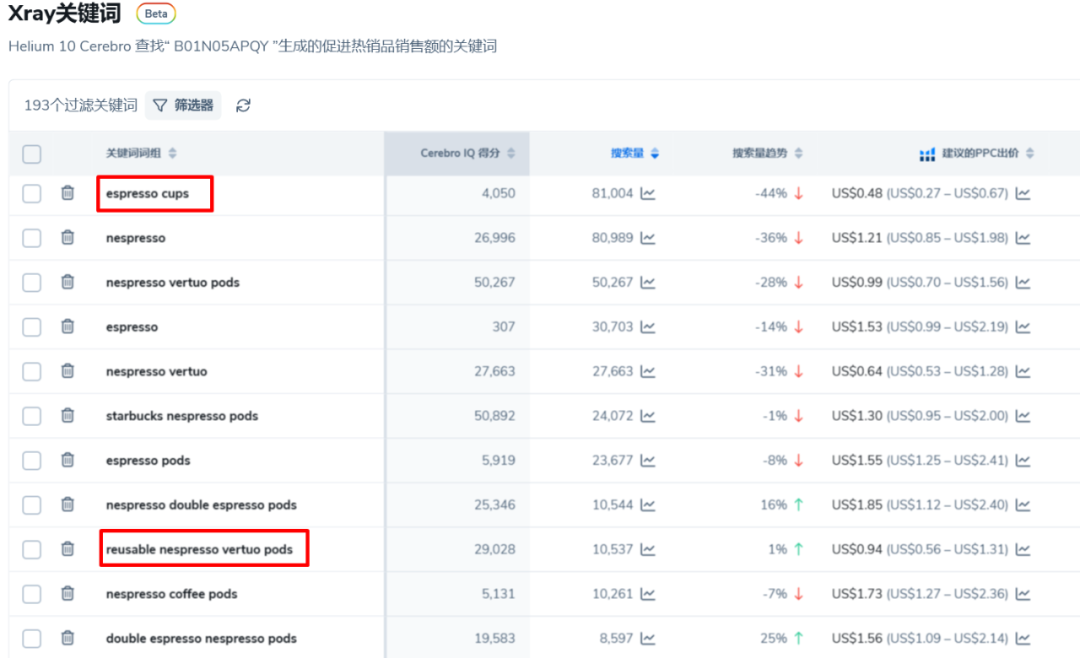Click the Beta badge beside Xray title
This screenshot has height=658, width=1080.
click(156, 14)
